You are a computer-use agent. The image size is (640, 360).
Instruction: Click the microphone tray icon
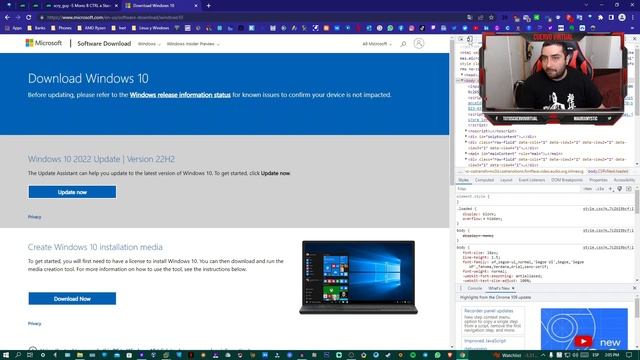[551, 355]
